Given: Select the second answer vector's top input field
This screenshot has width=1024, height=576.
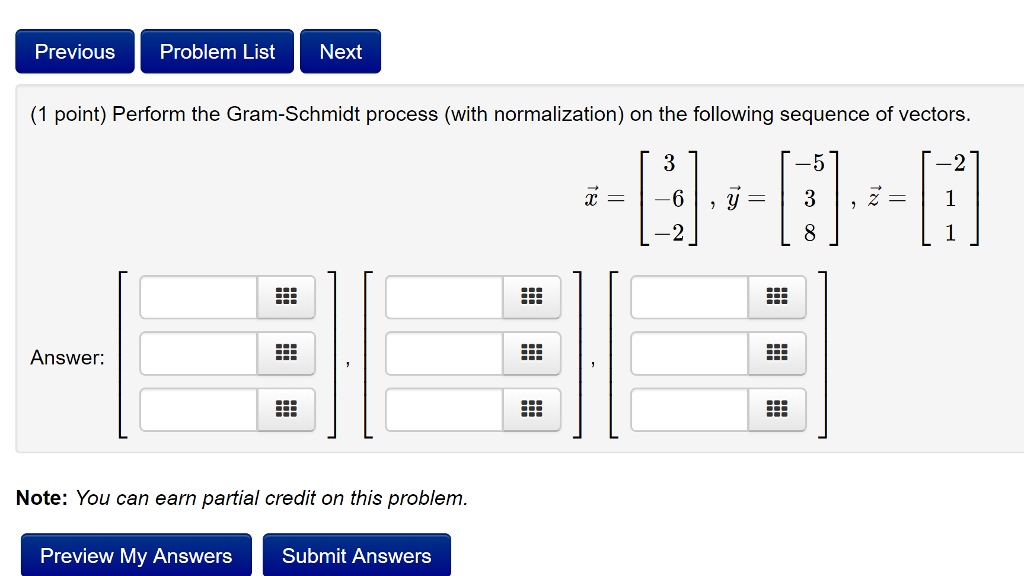Looking at the screenshot, I should 445,297.
